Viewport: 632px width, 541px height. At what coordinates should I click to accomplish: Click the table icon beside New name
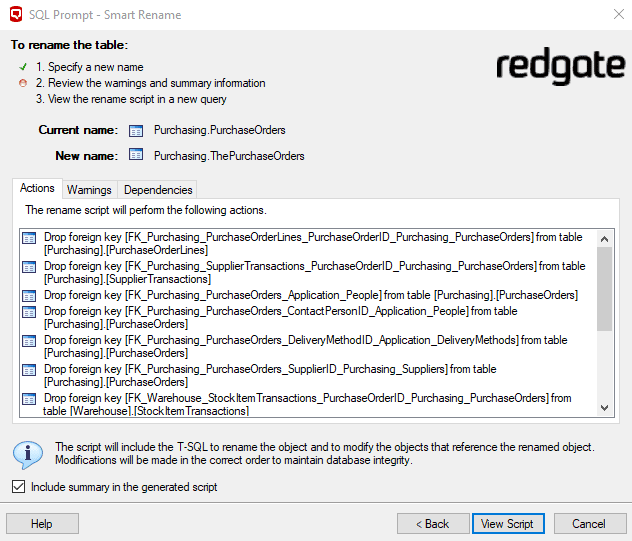(136, 154)
